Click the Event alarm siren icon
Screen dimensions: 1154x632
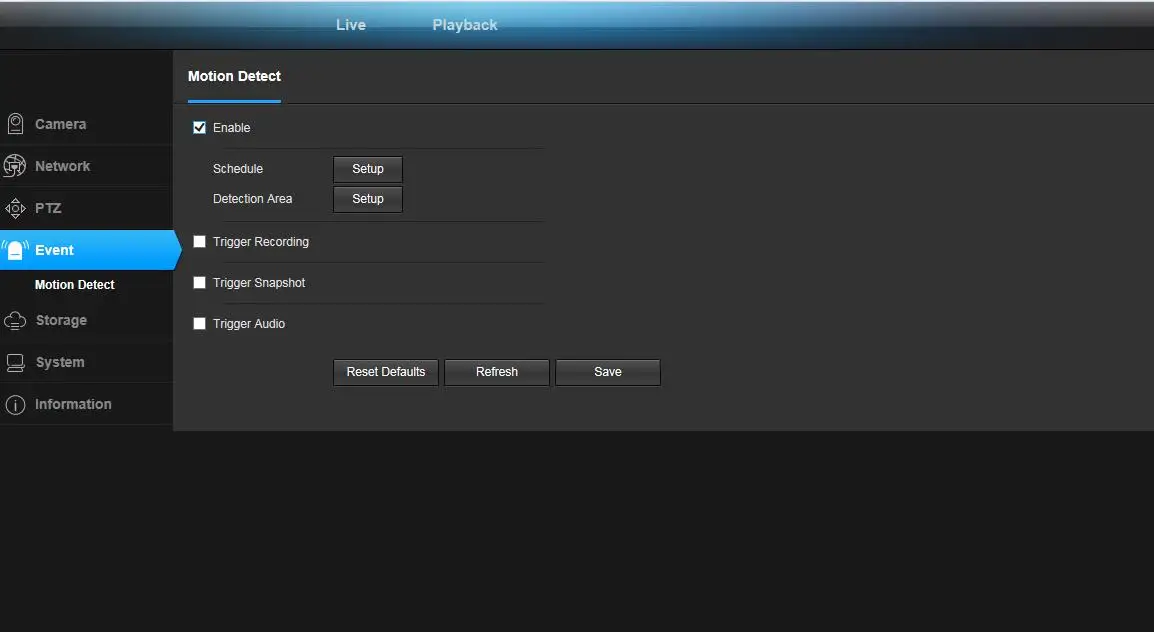coord(15,250)
